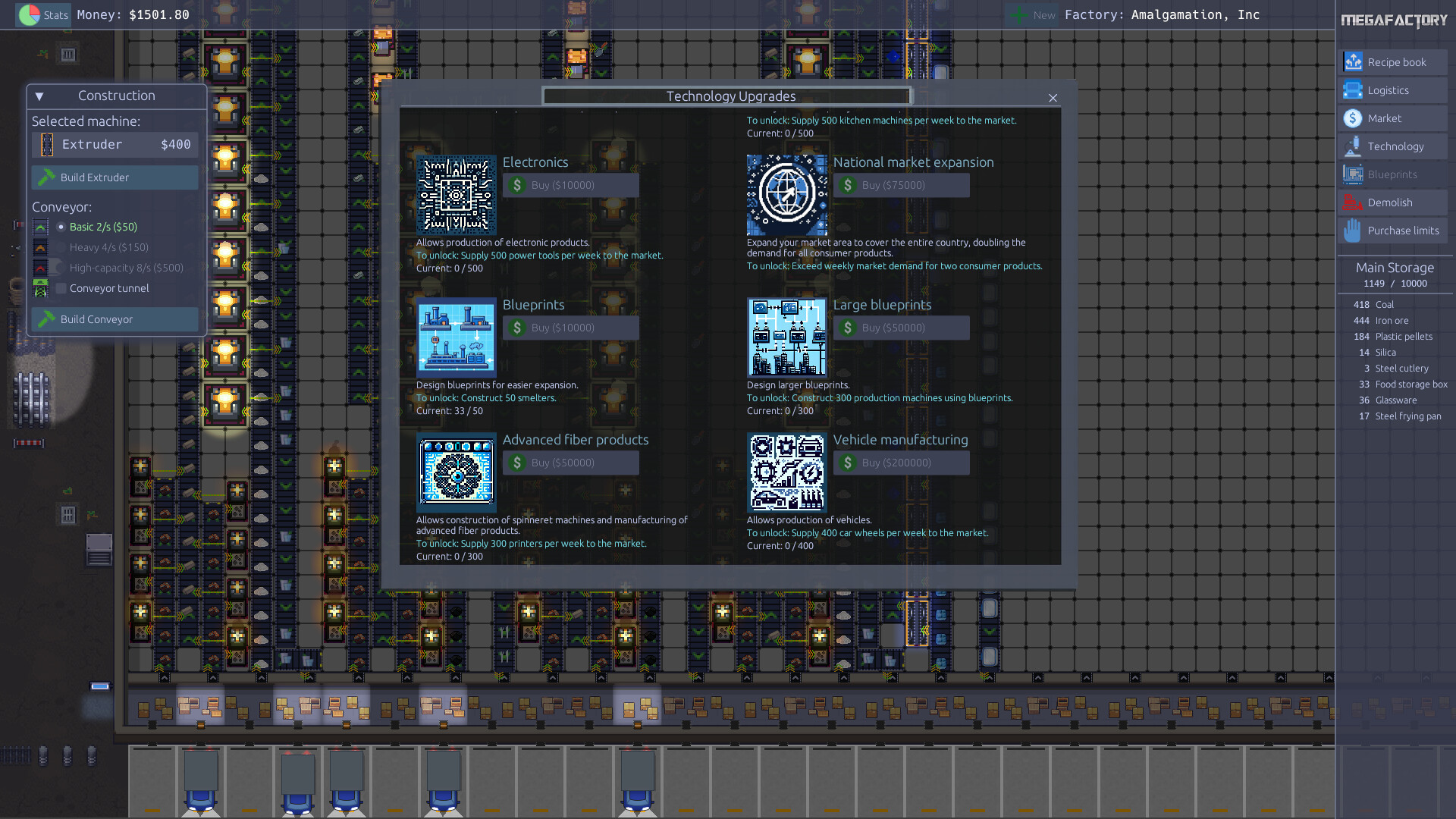Close the Technology Upgrades dialog
The width and height of the screenshot is (1456, 819).
1053,98
